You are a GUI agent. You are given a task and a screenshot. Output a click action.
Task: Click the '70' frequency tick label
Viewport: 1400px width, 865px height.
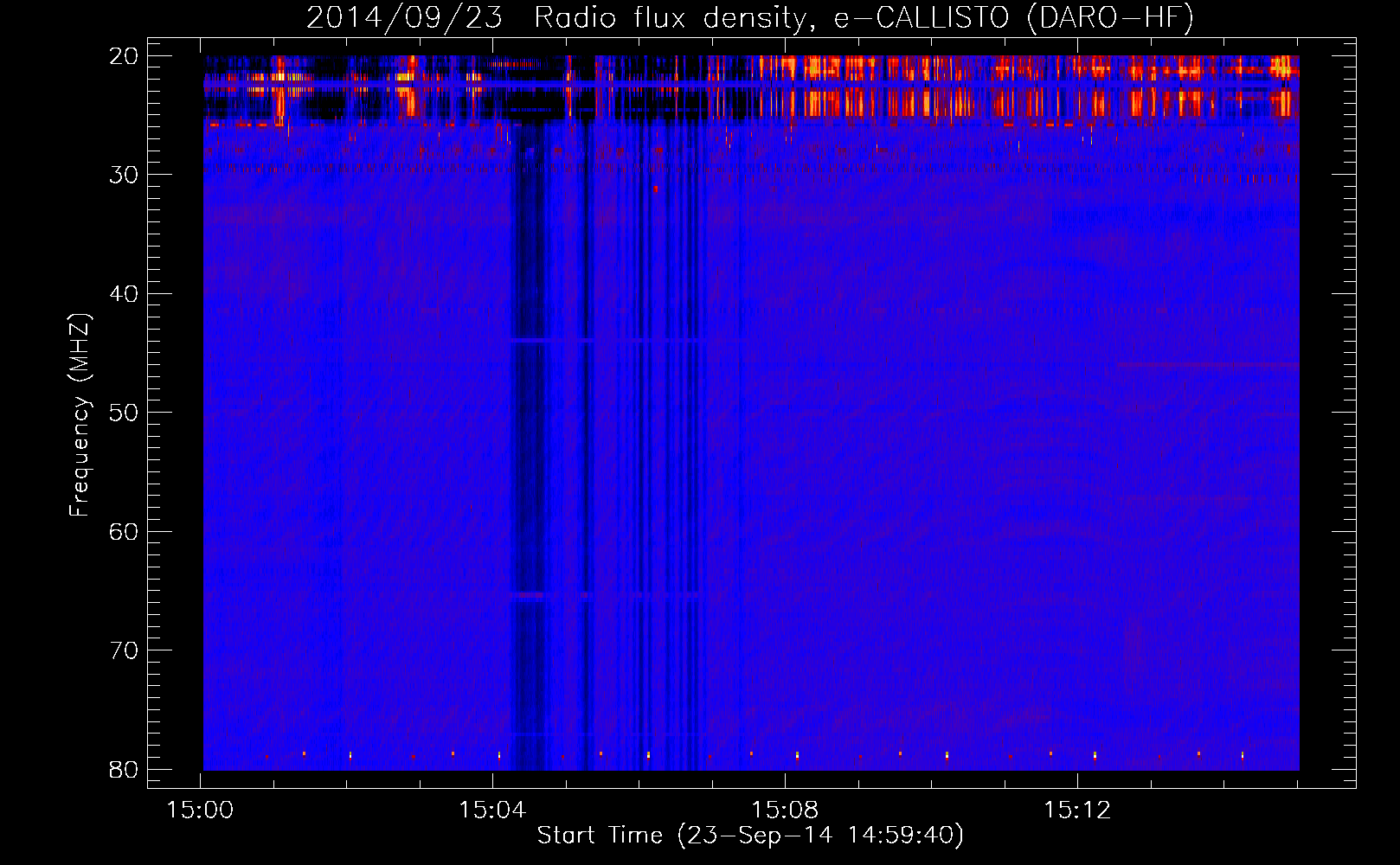pyautogui.click(x=125, y=650)
